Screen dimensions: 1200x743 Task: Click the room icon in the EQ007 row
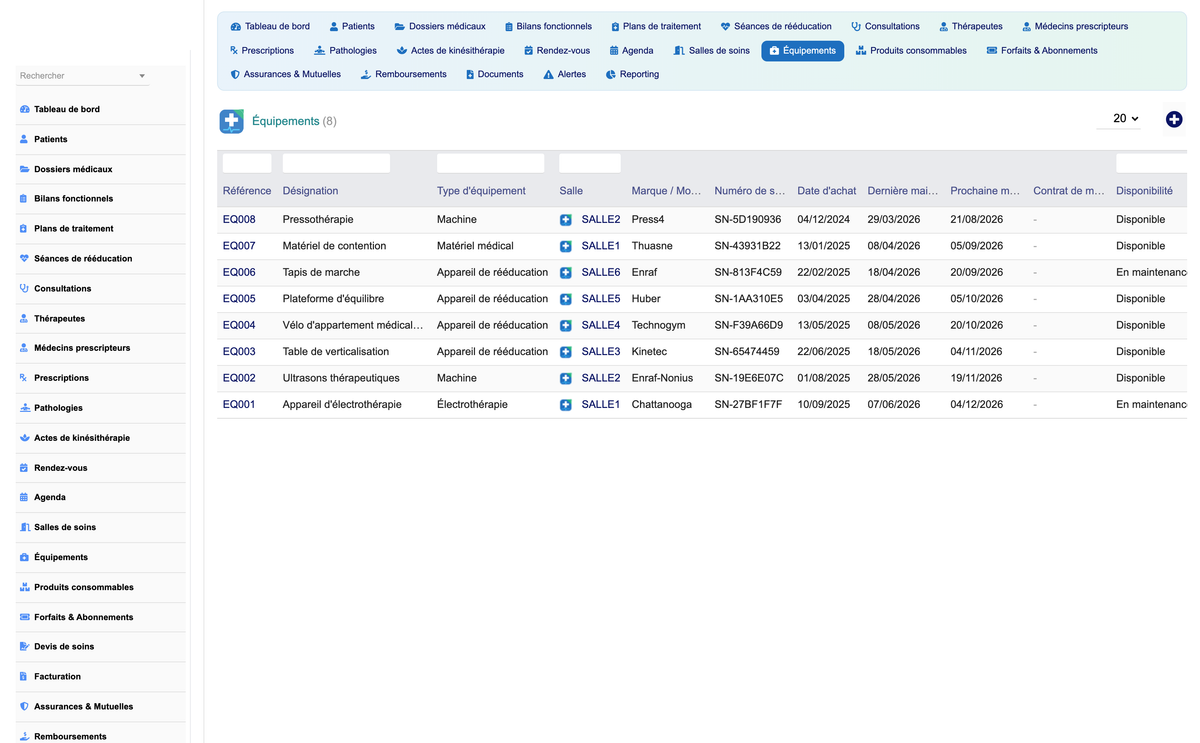click(566, 246)
